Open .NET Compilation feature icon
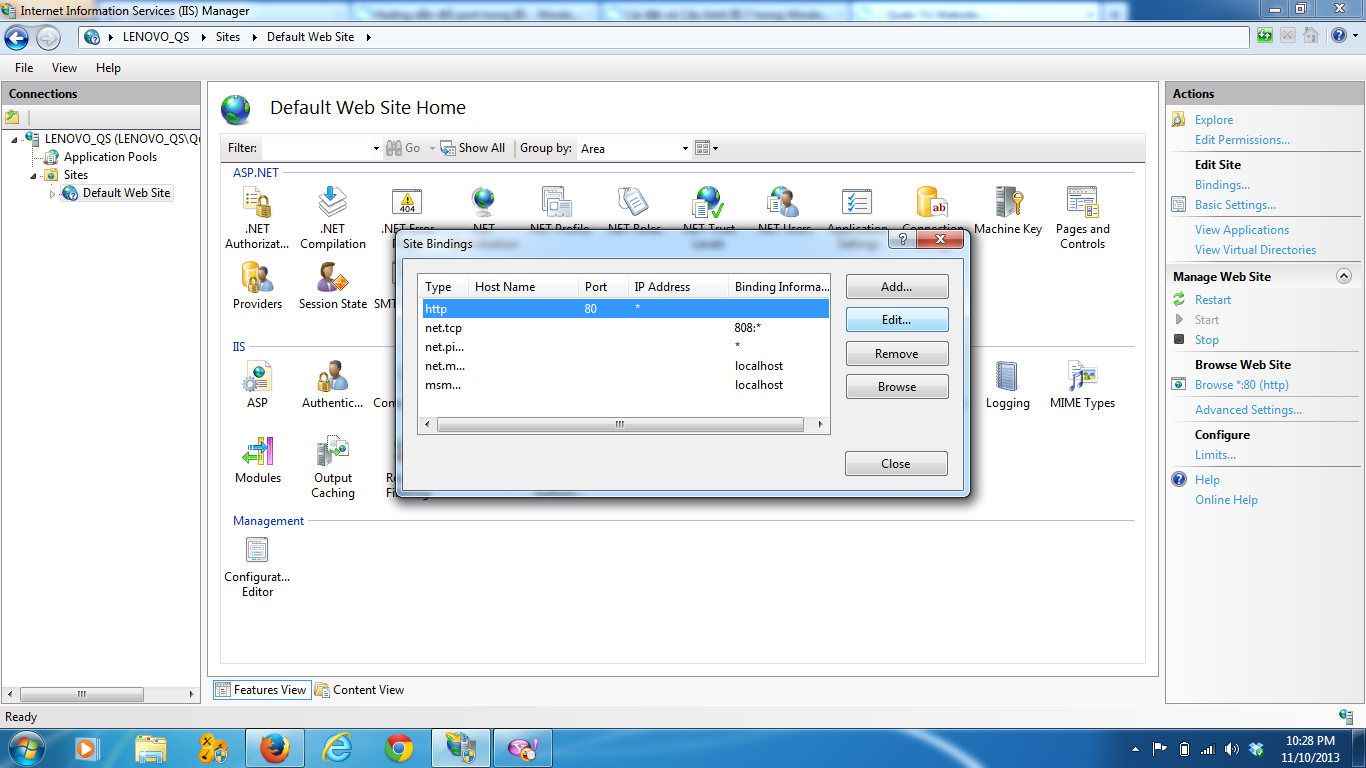 (x=333, y=202)
